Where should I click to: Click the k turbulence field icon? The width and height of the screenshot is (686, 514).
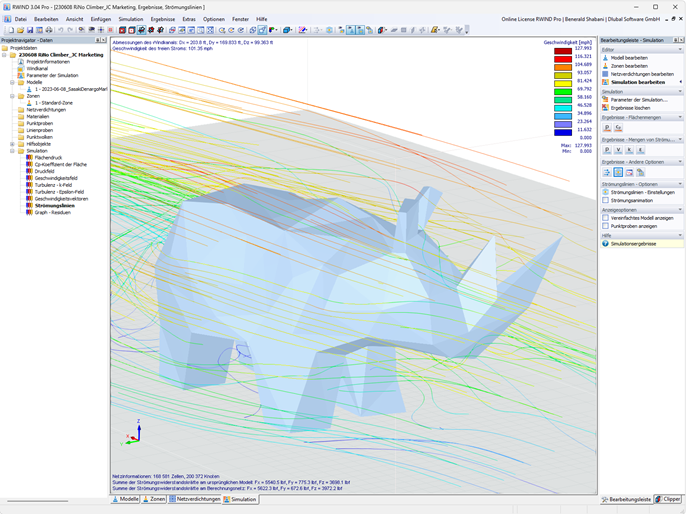(x=629, y=150)
